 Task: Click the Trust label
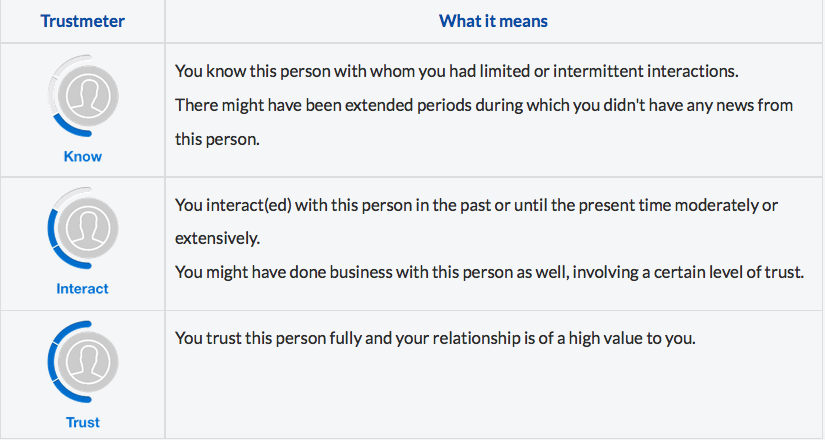[83, 422]
